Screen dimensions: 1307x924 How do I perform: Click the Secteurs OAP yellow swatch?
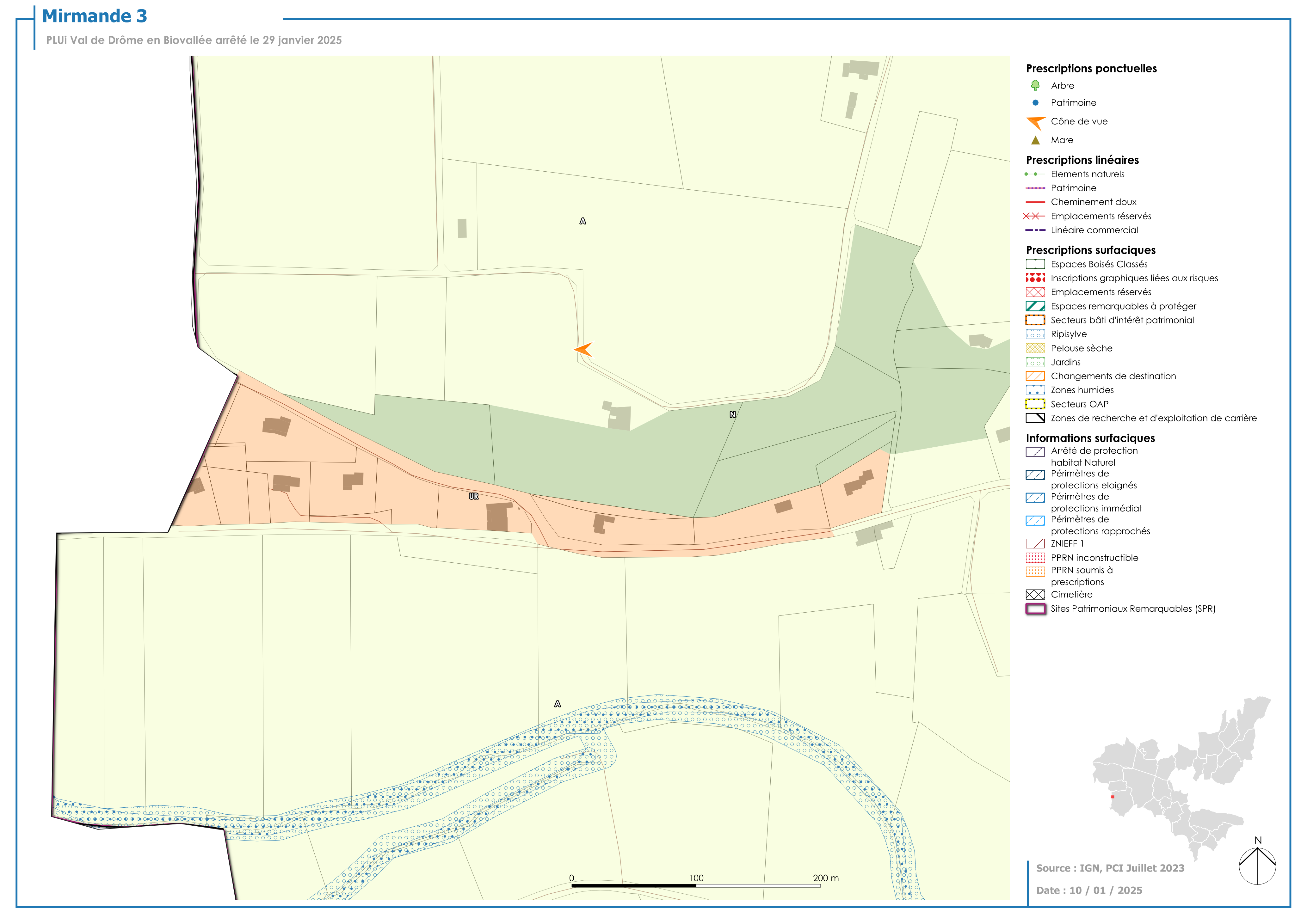(x=1035, y=405)
